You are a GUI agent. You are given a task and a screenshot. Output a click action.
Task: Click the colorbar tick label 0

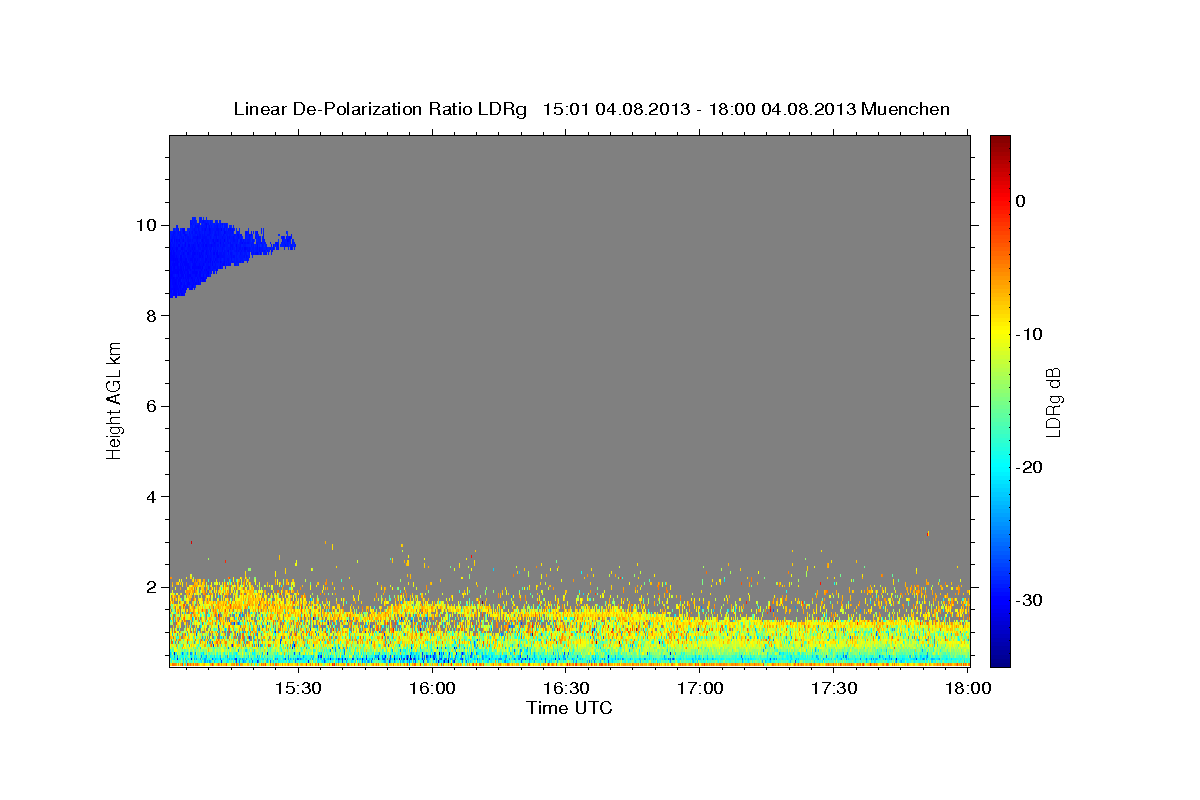click(x=1020, y=201)
